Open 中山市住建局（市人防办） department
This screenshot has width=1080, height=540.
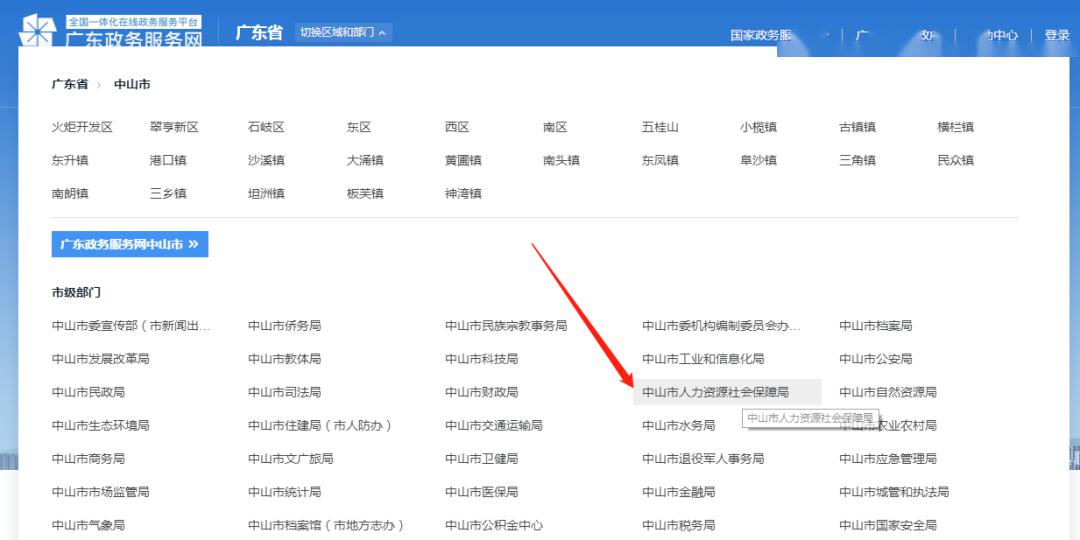click(321, 426)
